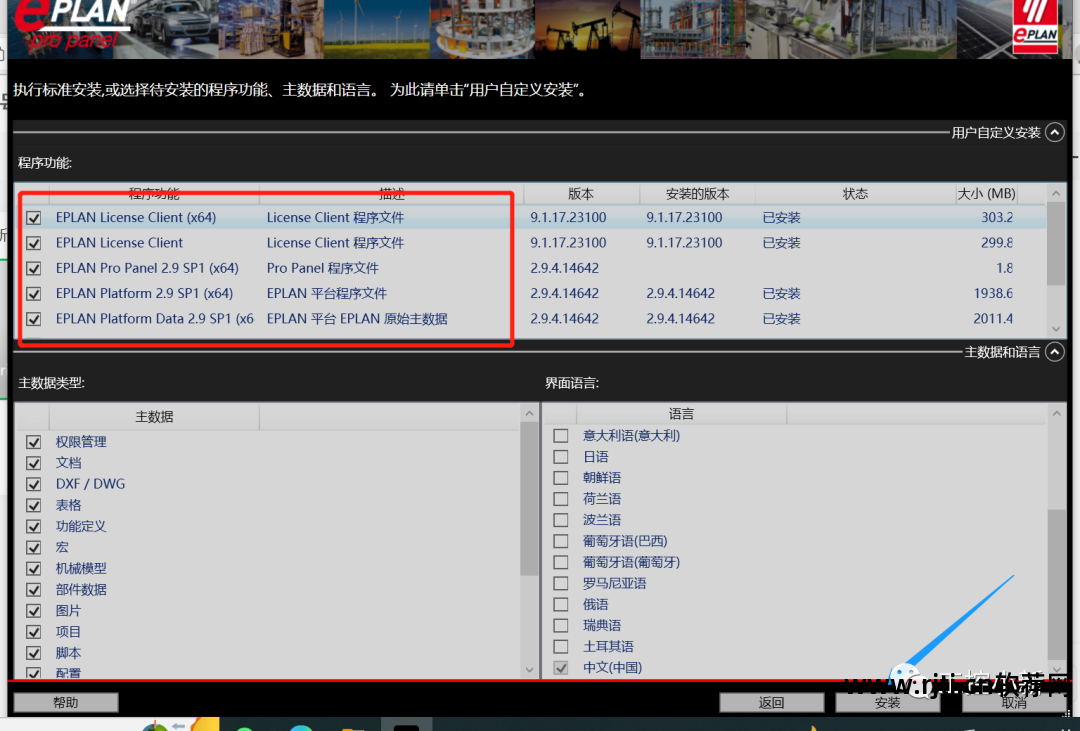Enable the 俄语 language checkbox
Screen dimensions: 1080x731
(x=561, y=604)
